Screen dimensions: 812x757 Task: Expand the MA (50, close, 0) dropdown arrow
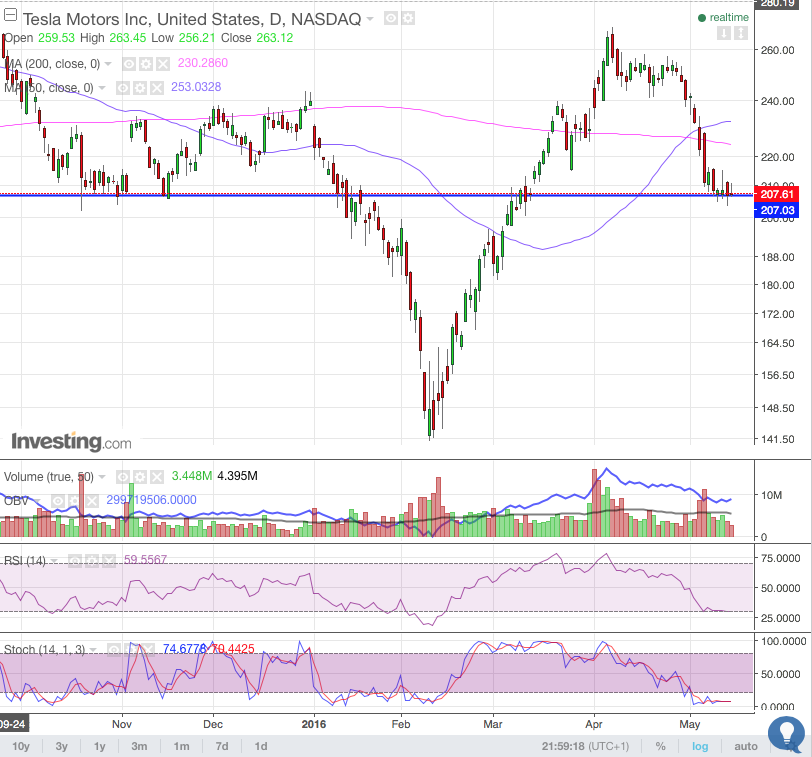102,88
